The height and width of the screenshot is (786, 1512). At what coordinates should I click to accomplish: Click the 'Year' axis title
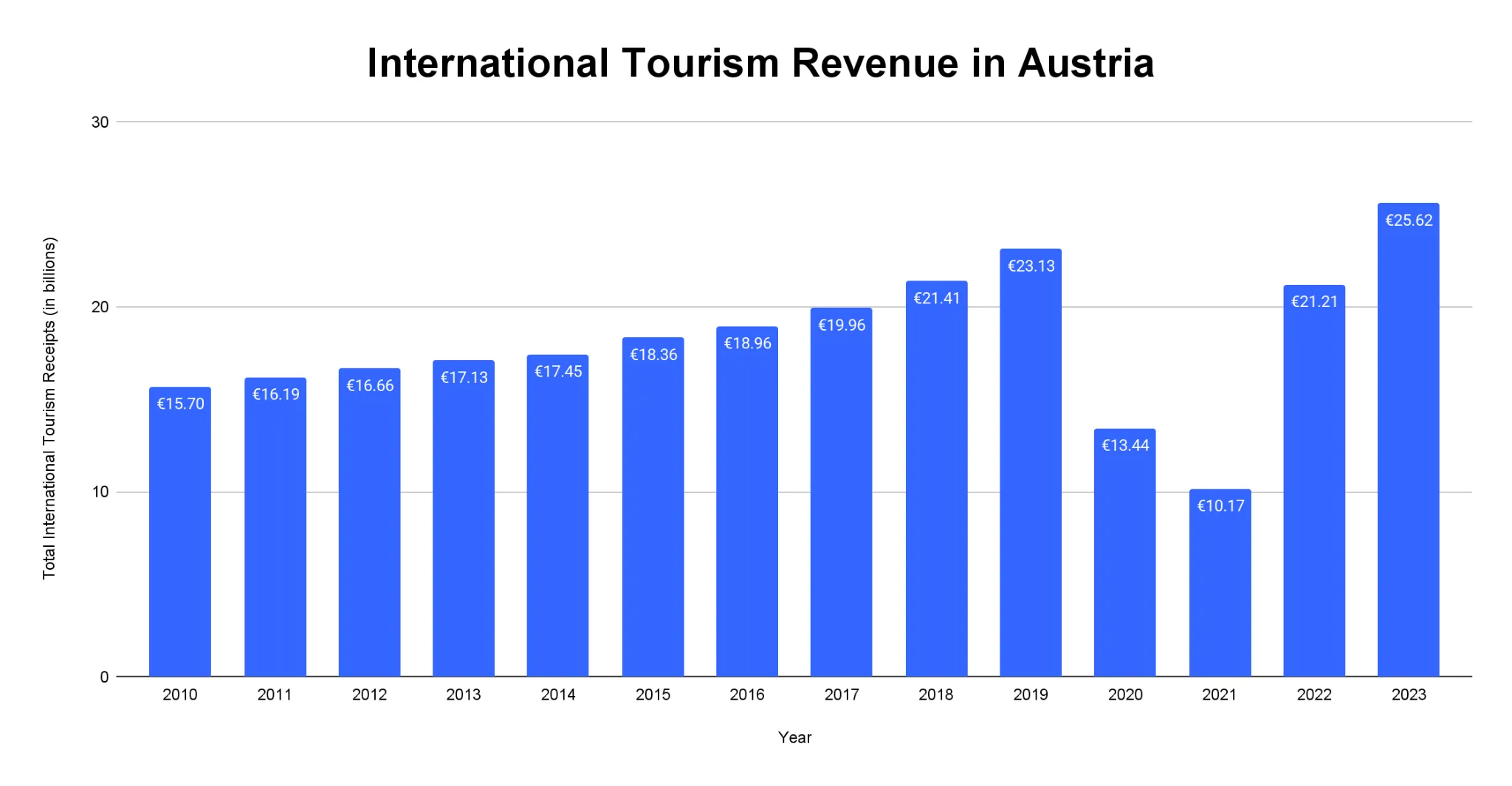click(794, 737)
